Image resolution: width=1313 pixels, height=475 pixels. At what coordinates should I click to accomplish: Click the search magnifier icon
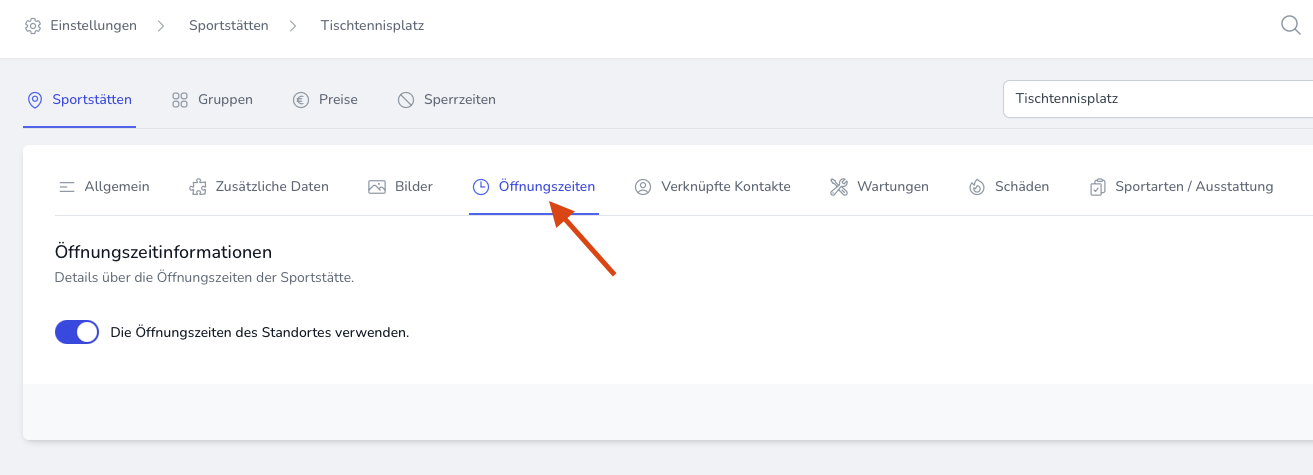click(1291, 26)
